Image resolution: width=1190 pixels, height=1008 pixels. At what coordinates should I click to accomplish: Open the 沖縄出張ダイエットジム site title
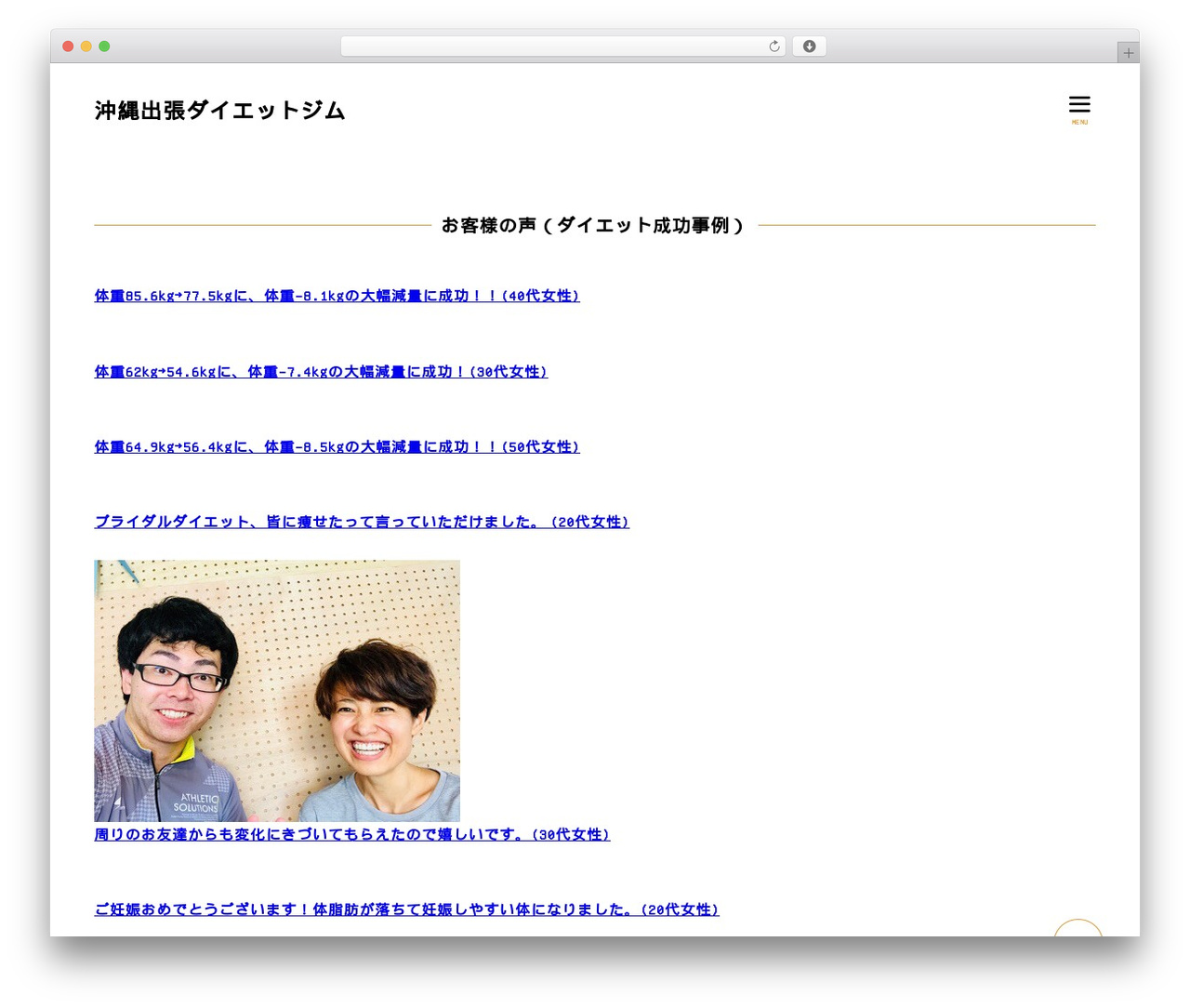coord(219,111)
